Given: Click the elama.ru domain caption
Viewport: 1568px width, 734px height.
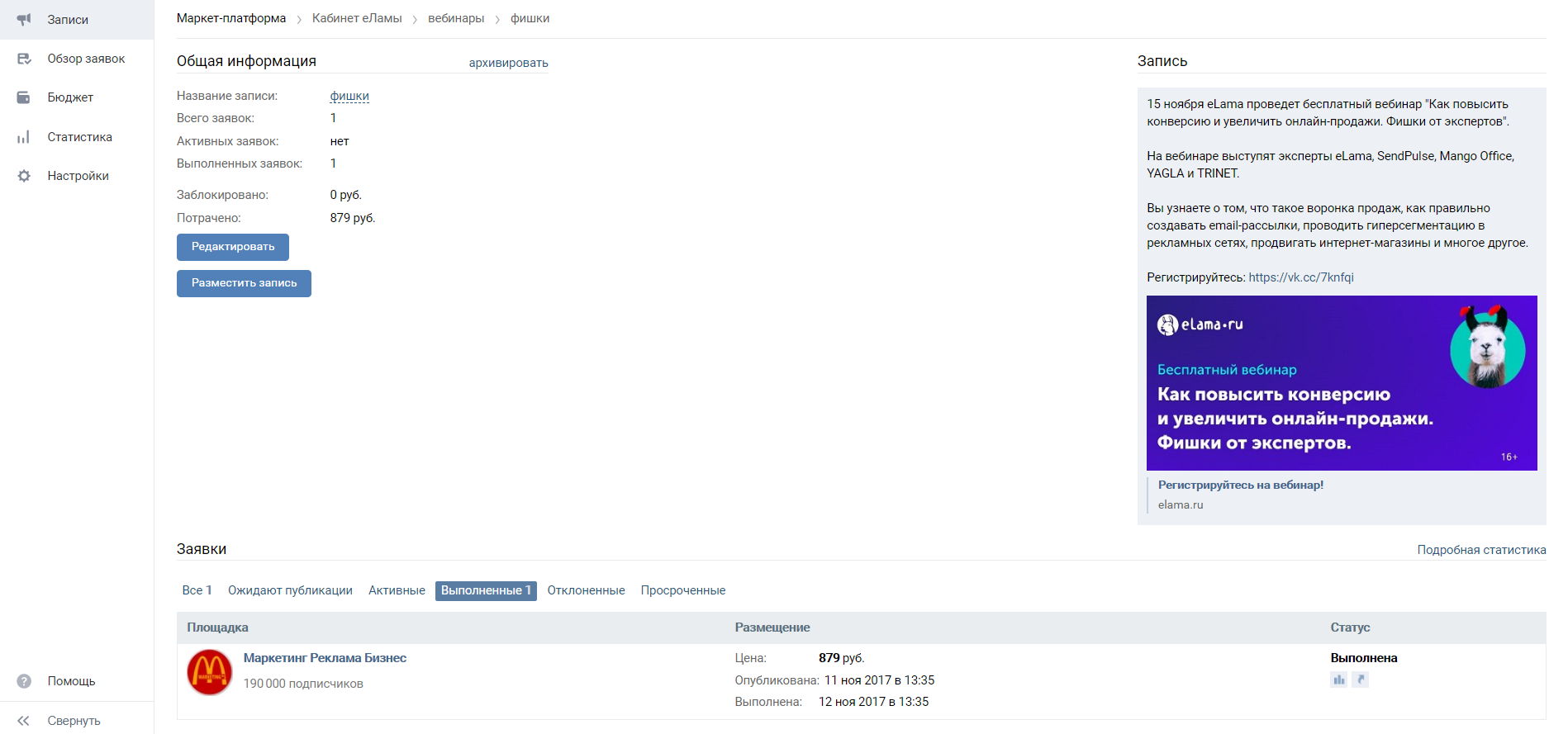Looking at the screenshot, I should [x=1181, y=504].
